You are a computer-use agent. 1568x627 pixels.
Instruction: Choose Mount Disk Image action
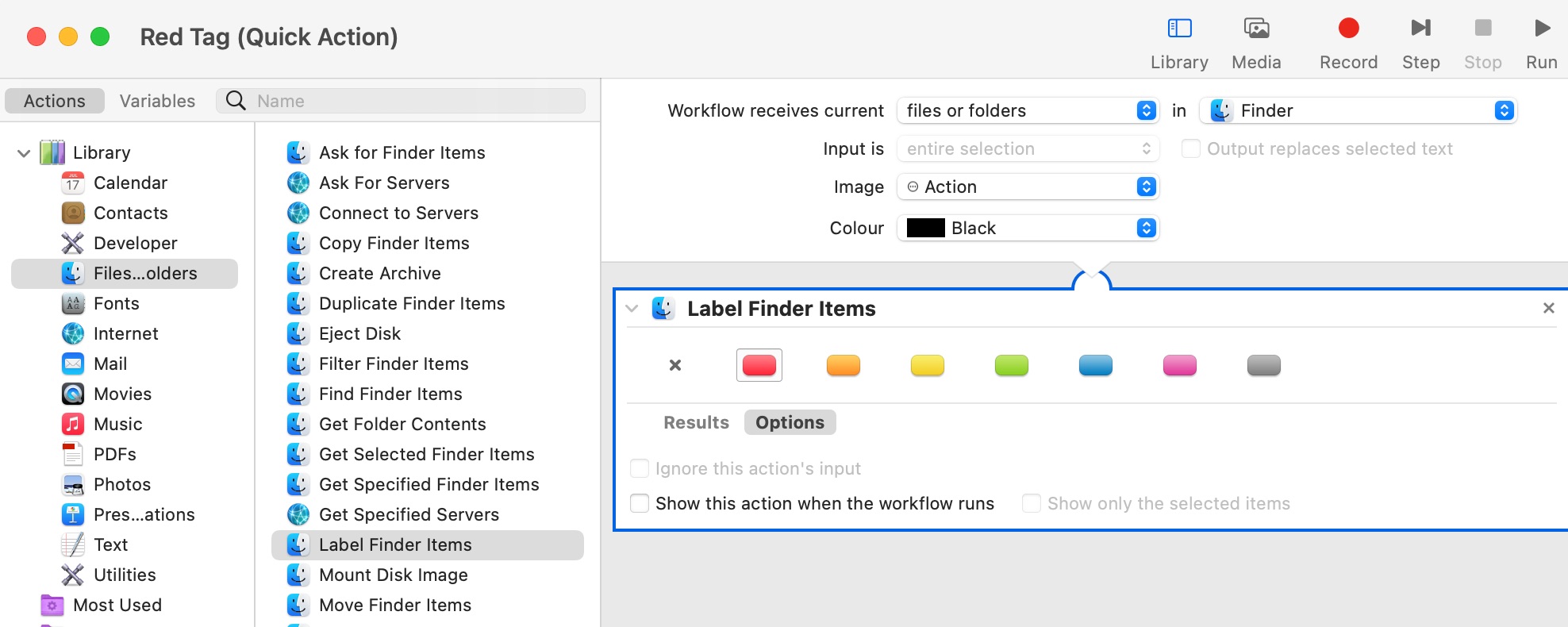pyautogui.click(x=393, y=575)
